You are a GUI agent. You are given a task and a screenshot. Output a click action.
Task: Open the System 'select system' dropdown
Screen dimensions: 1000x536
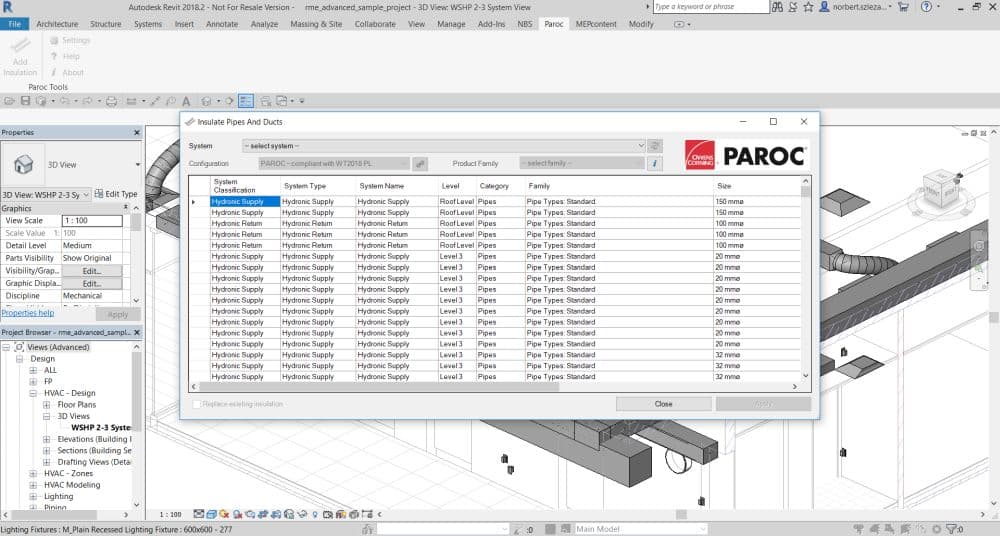(444, 146)
